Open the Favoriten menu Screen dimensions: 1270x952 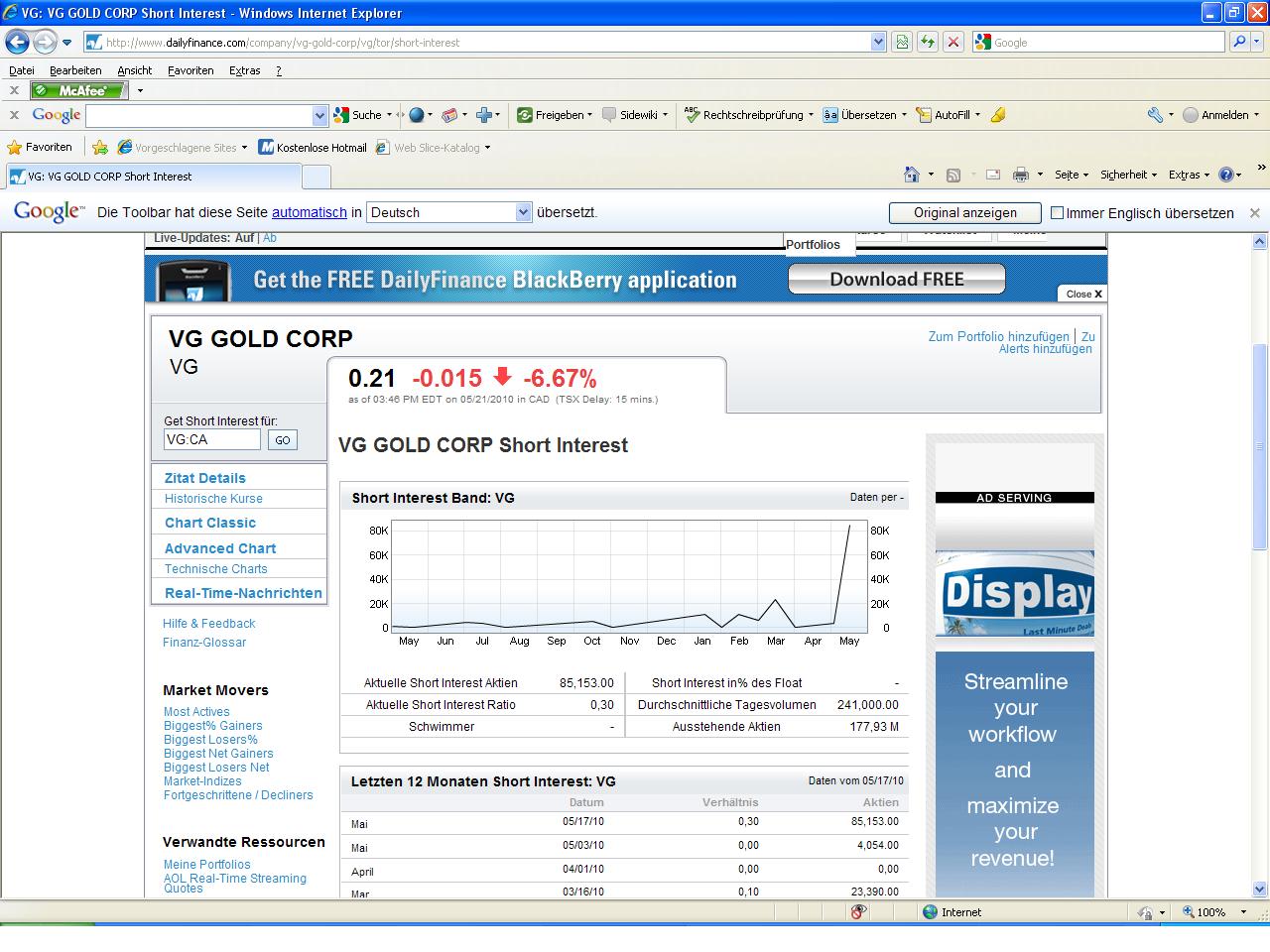(x=190, y=70)
